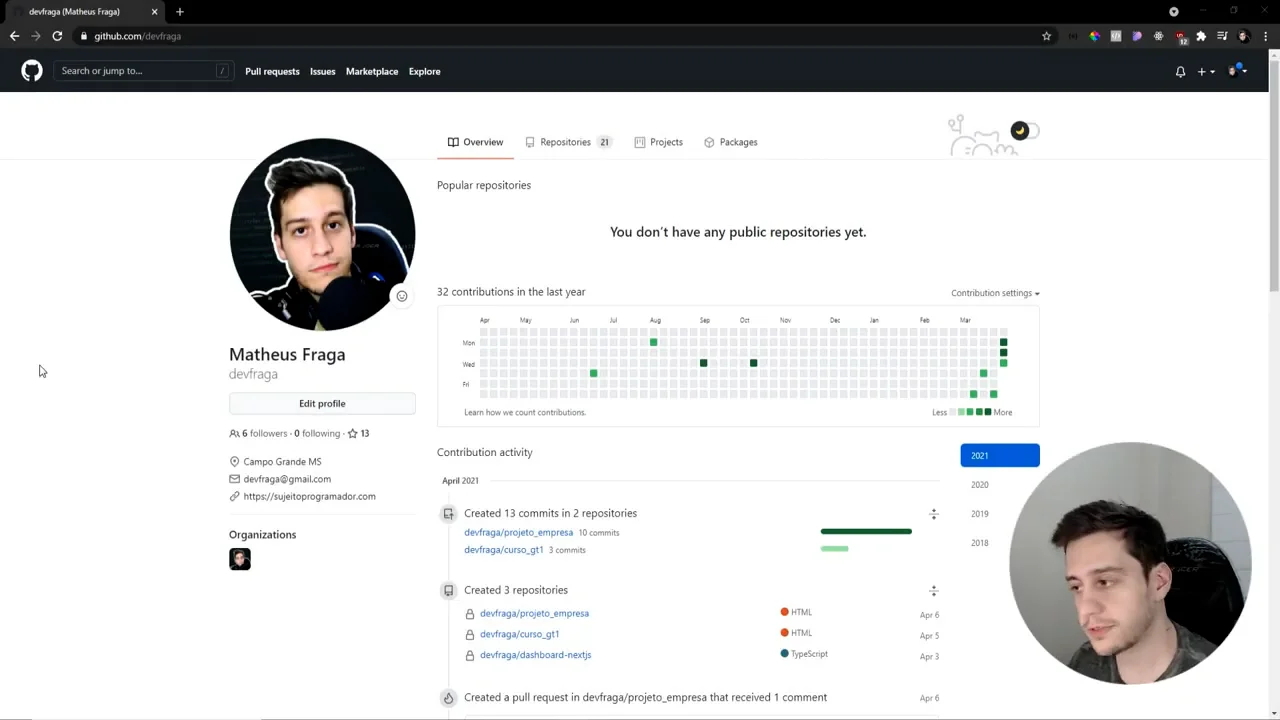Focus the Search or jump to field
This screenshot has height=720, width=1280.
pyautogui.click(x=144, y=71)
